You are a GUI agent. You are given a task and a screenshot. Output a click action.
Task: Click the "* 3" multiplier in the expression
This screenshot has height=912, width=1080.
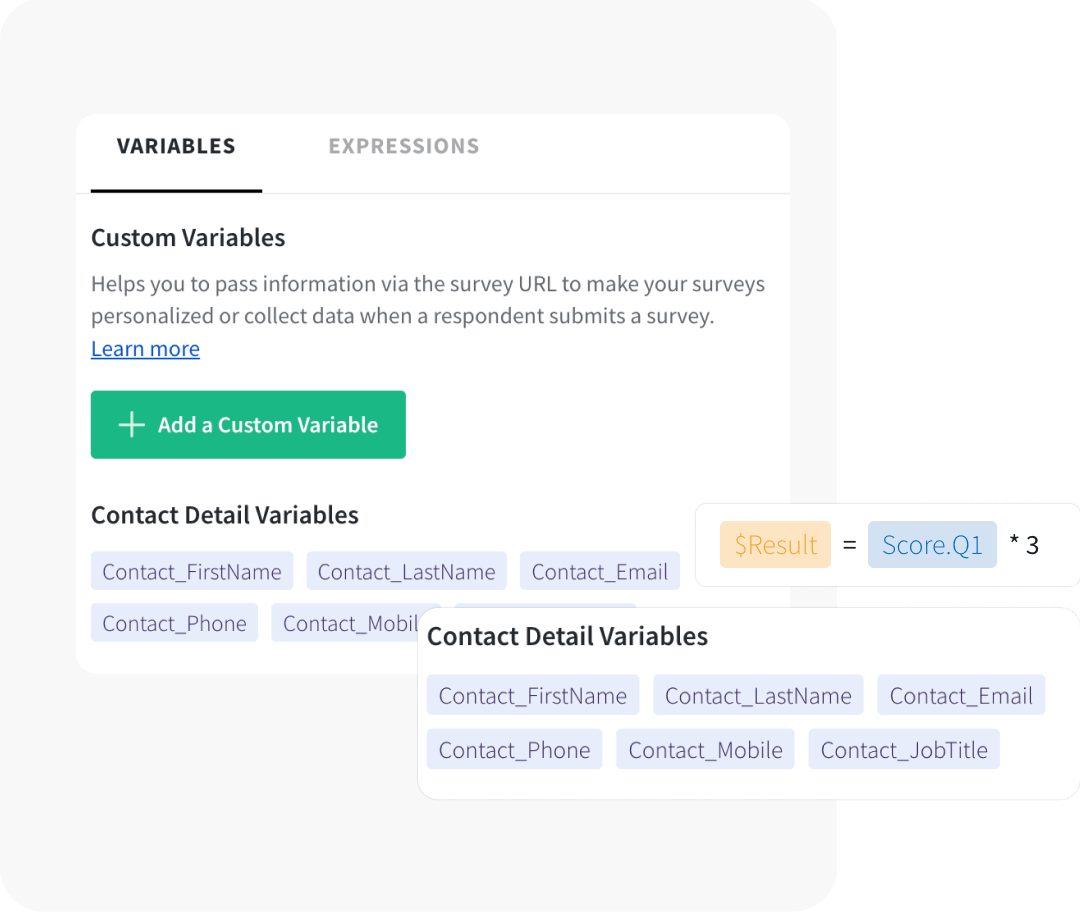pos(1024,545)
